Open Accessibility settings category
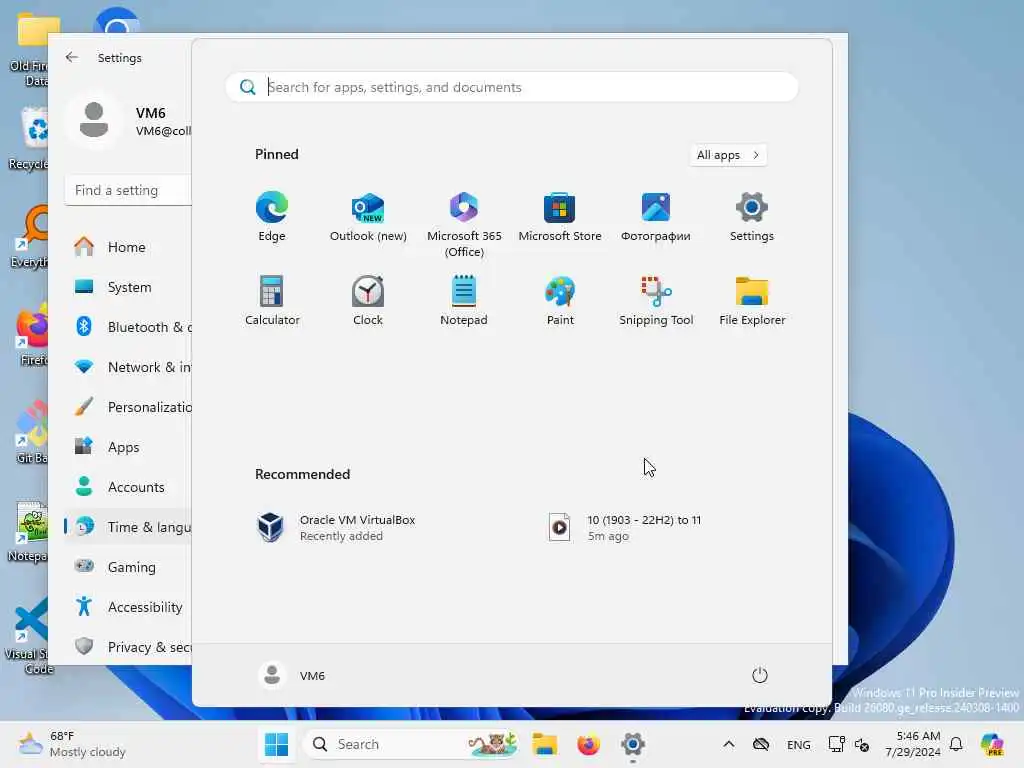Image resolution: width=1024 pixels, height=768 pixels. click(x=128, y=607)
